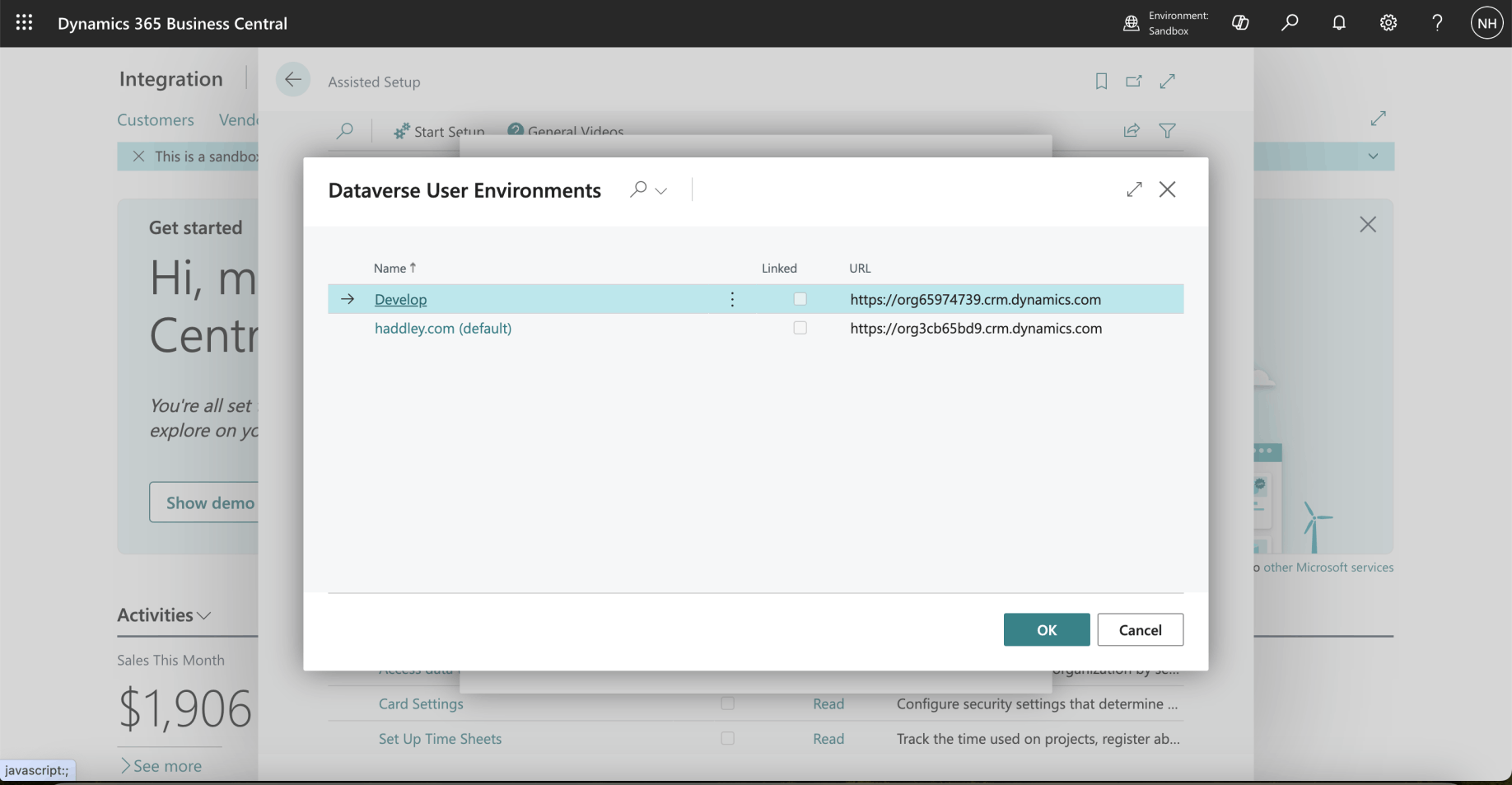Click the top bar search magnifier icon
The image size is (1512, 785).
pos(1290,23)
